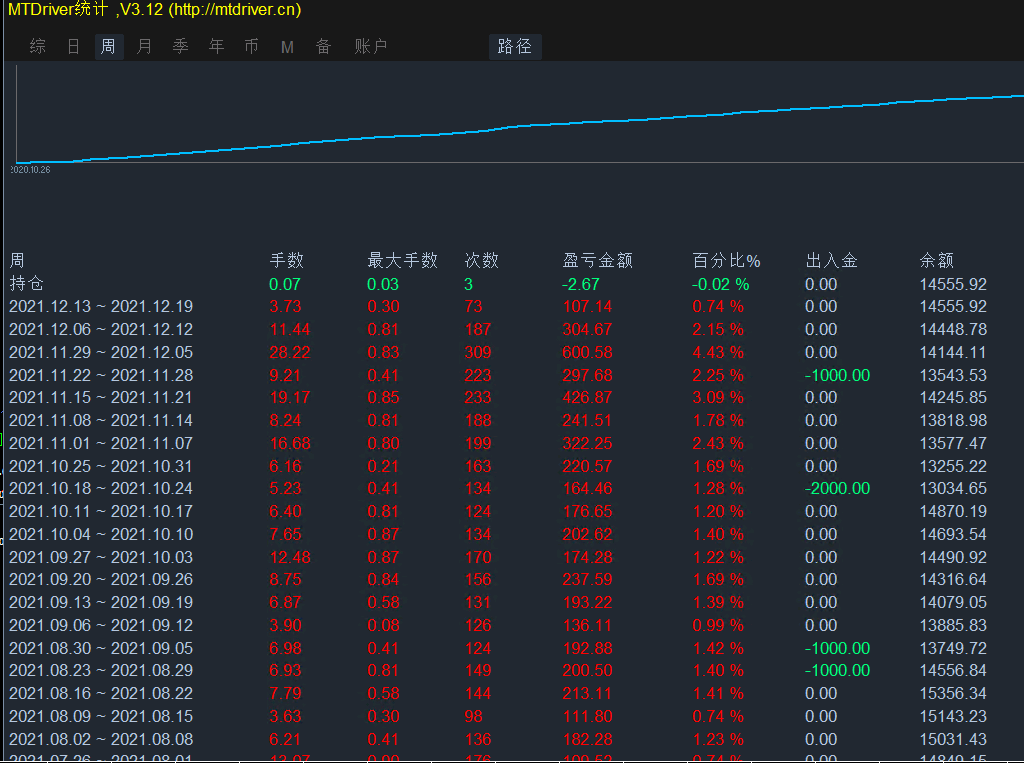Click the 路径 path button
1024x763 pixels.
coord(515,46)
